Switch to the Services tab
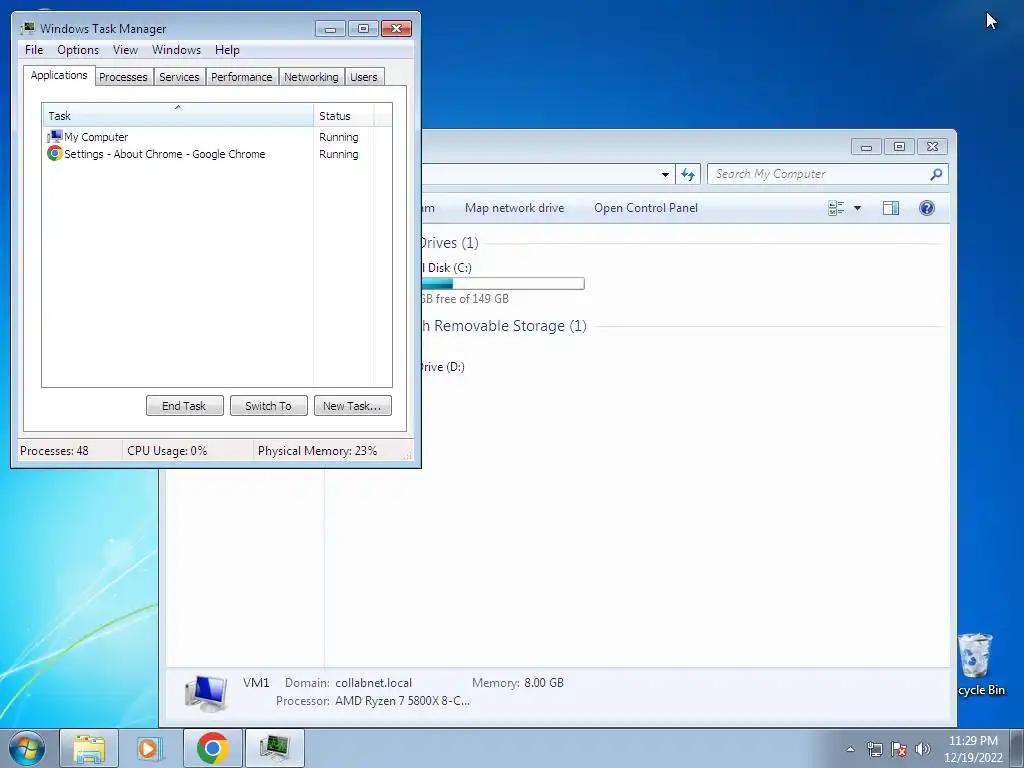Image resolution: width=1024 pixels, height=768 pixels. 179,77
